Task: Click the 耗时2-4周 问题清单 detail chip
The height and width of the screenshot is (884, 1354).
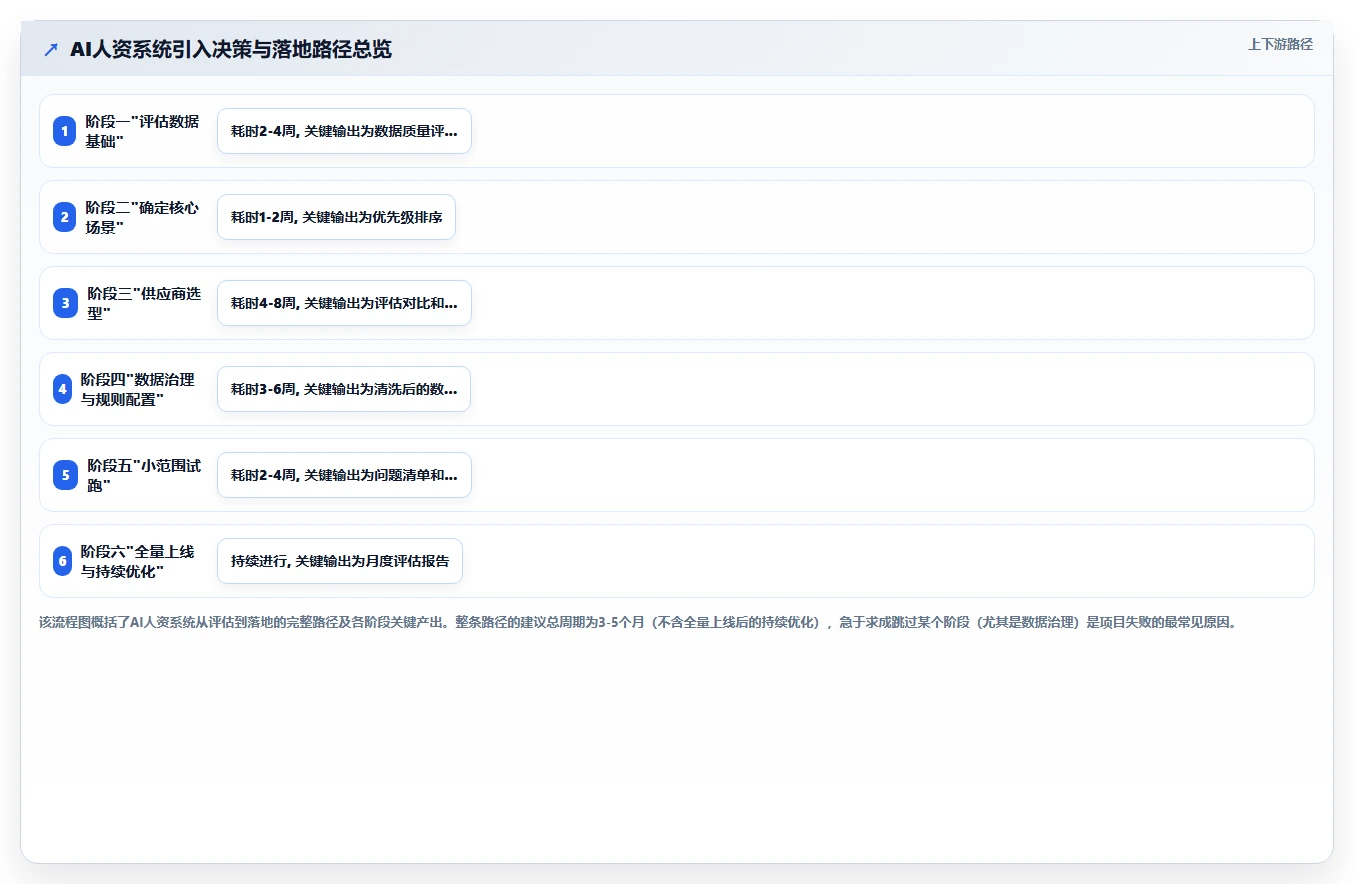Action: click(344, 475)
